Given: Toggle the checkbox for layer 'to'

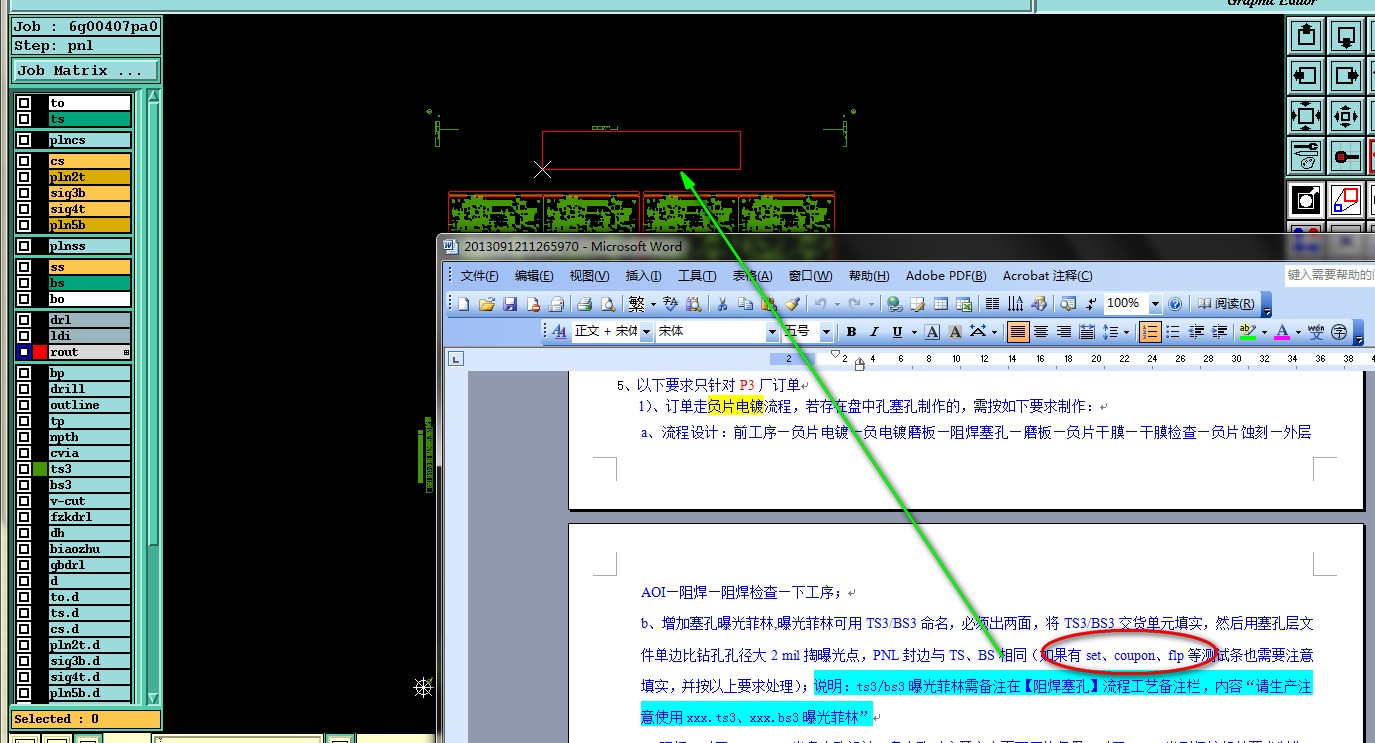Looking at the screenshot, I should tap(23, 103).
